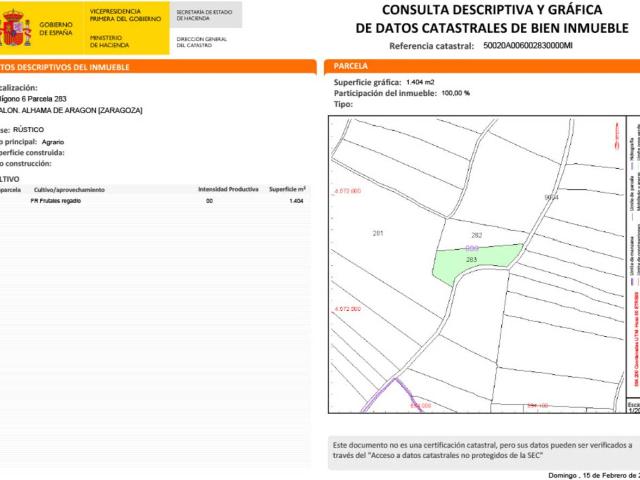Click parcel 282 label on the map
Screen dimensions: 640x480
point(477,236)
